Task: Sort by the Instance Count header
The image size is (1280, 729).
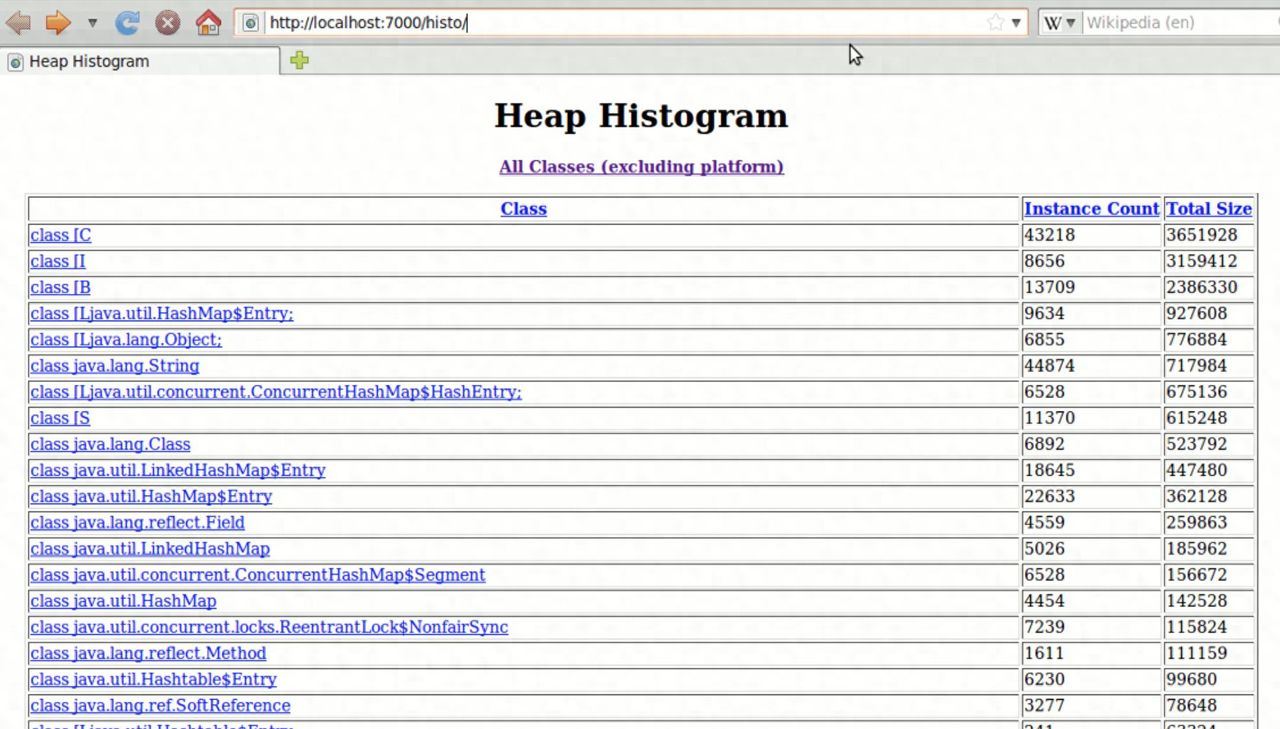Action: pos(1091,209)
